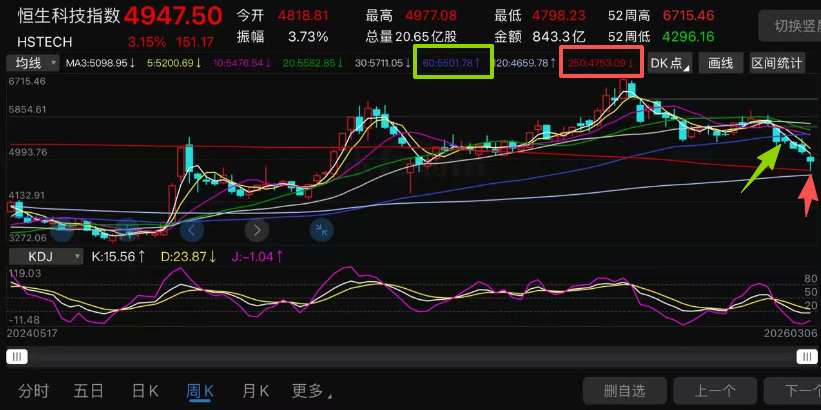This screenshot has height=410, width=821.
Task: Click the blue 60:5501.78 MA value
Action: (451, 64)
